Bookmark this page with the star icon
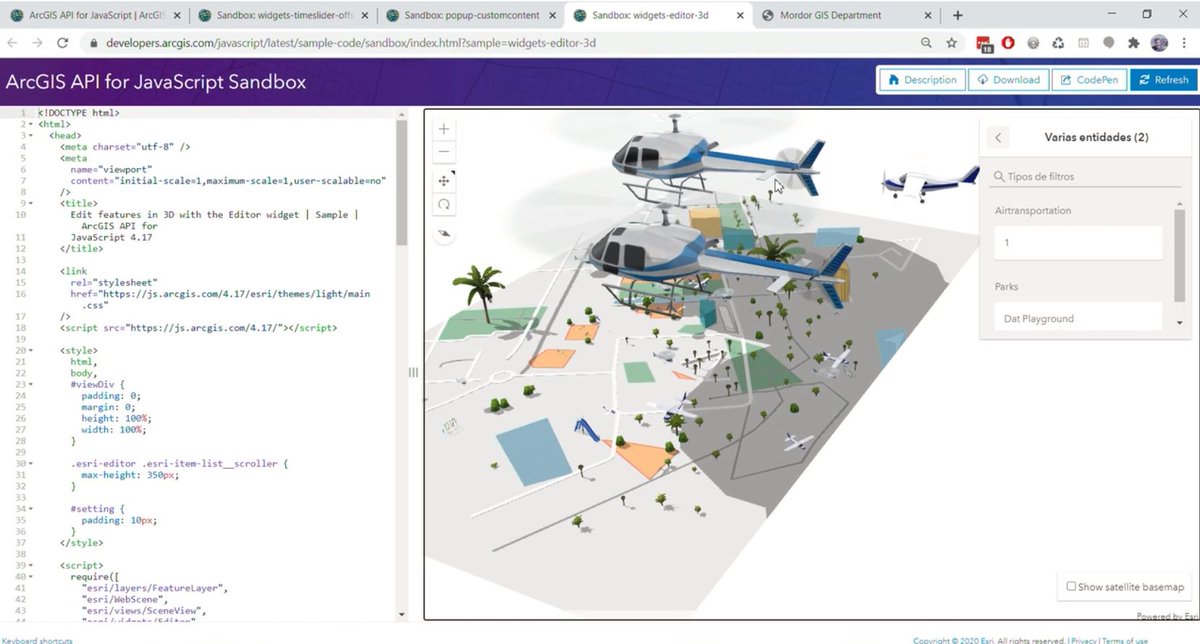Viewport: 1200px width, 644px height. tap(952, 44)
